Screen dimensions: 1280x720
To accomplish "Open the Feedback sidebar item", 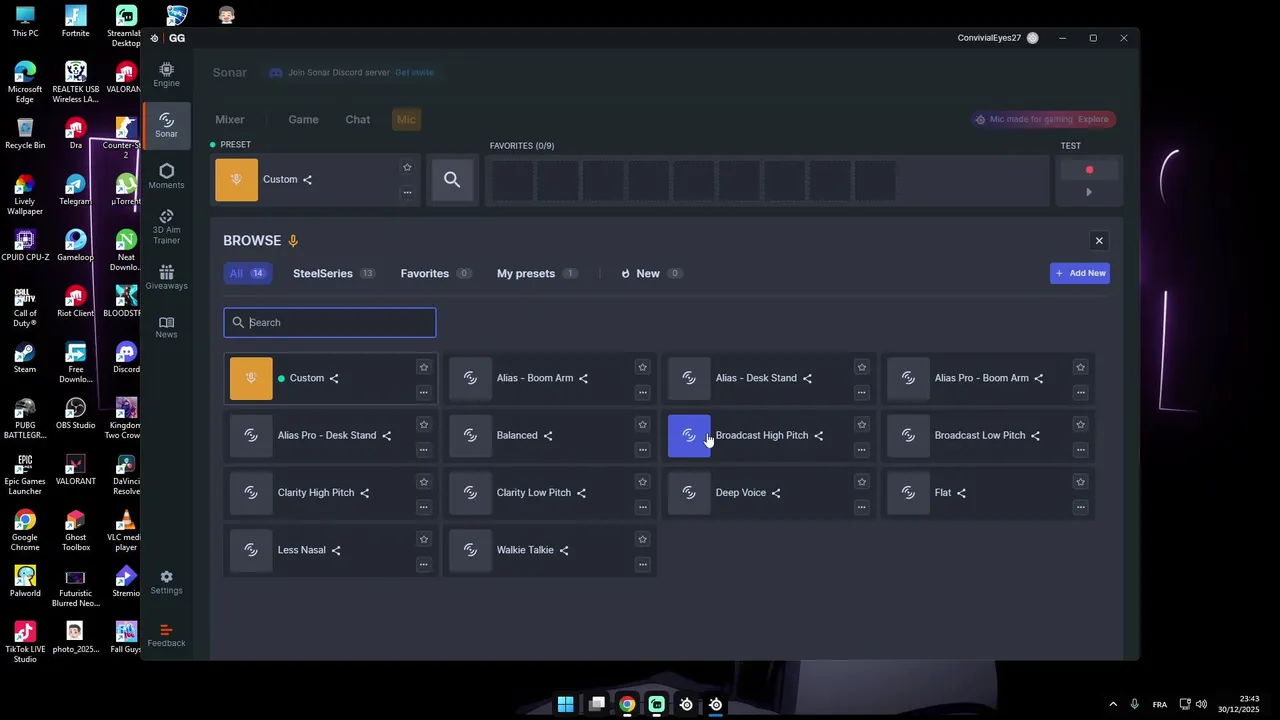I will coord(166,636).
